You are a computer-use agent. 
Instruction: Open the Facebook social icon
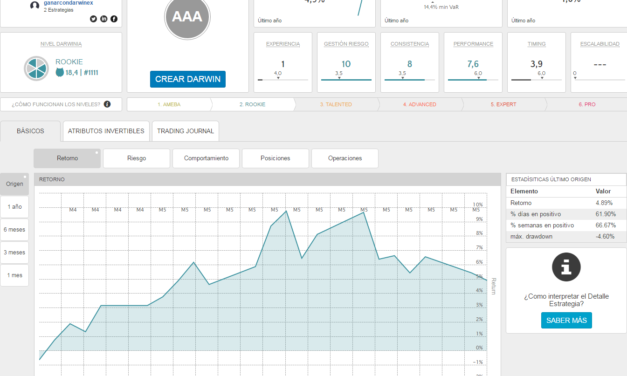tap(114, 19)
